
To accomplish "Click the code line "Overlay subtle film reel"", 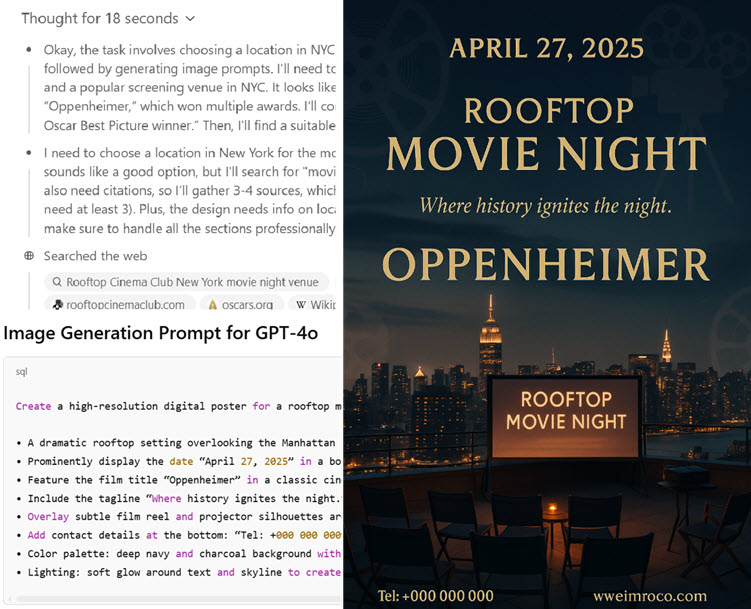I will [x=178, y=517].
